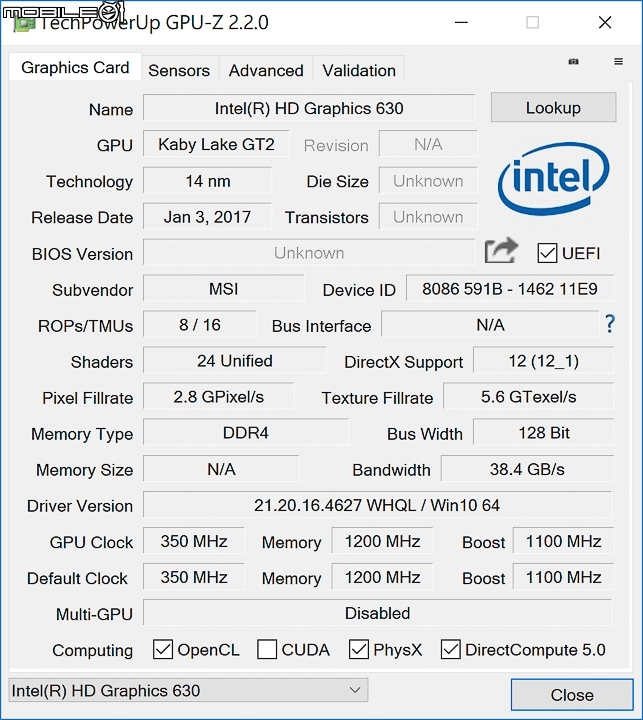
Task: Click the GPU Clock 350 MHz value
Action: (x=194, y=540)
